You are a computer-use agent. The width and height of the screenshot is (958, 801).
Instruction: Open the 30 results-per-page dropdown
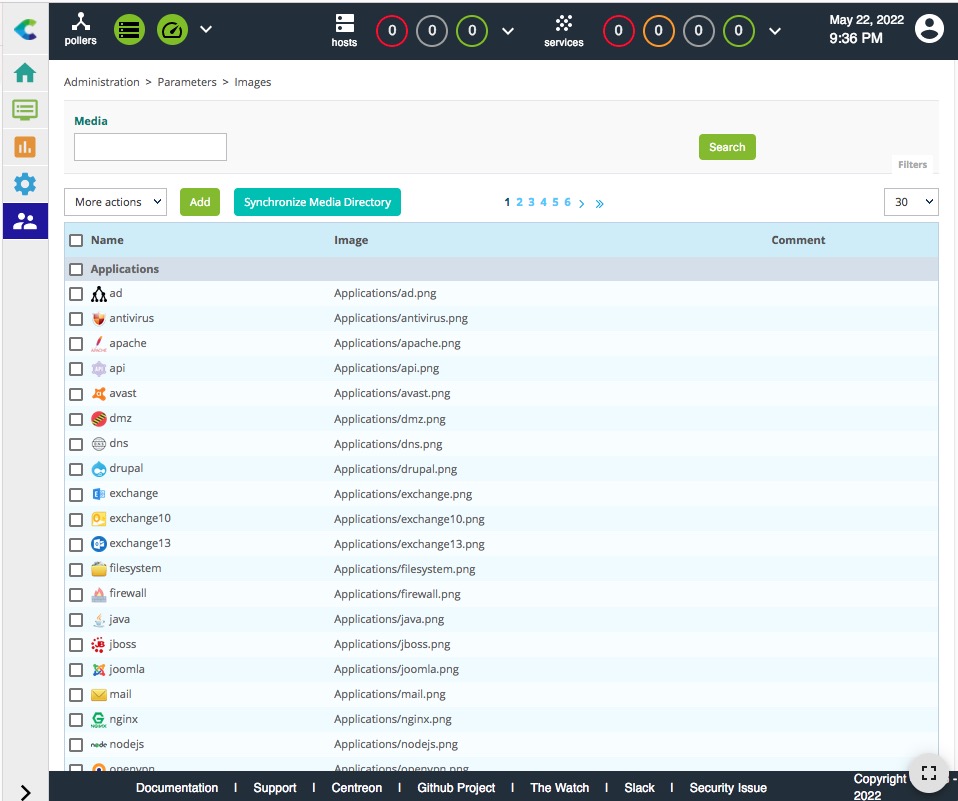pos(911,202)
